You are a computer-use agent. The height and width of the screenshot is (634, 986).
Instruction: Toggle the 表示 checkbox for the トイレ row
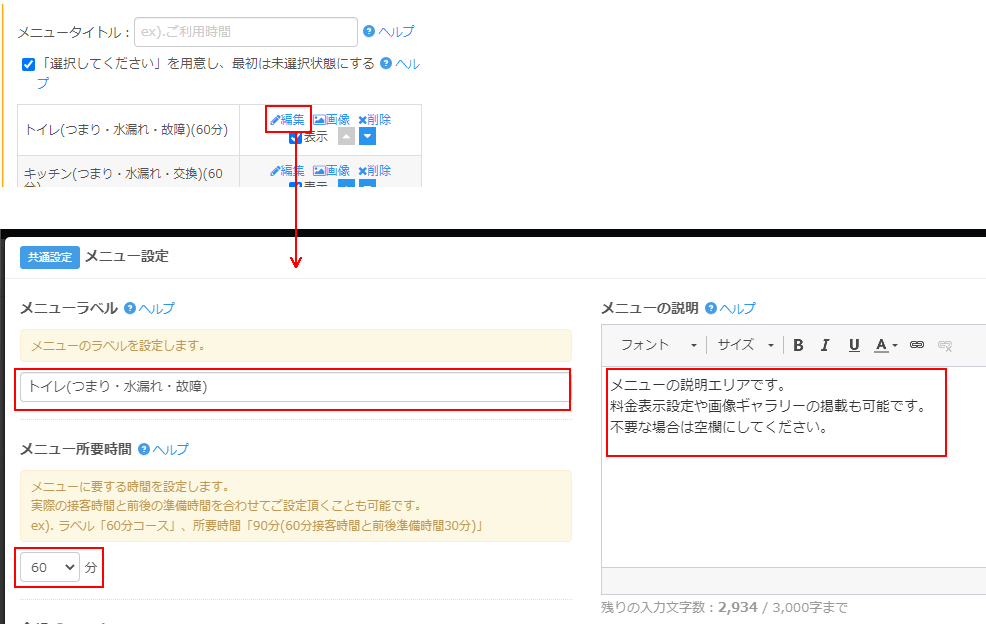pyautogui.click(x=295, y=138)
